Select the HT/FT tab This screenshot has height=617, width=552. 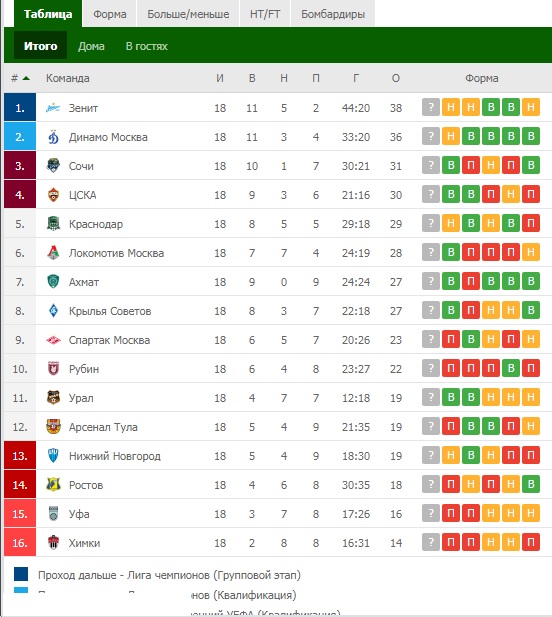(265, 14)
